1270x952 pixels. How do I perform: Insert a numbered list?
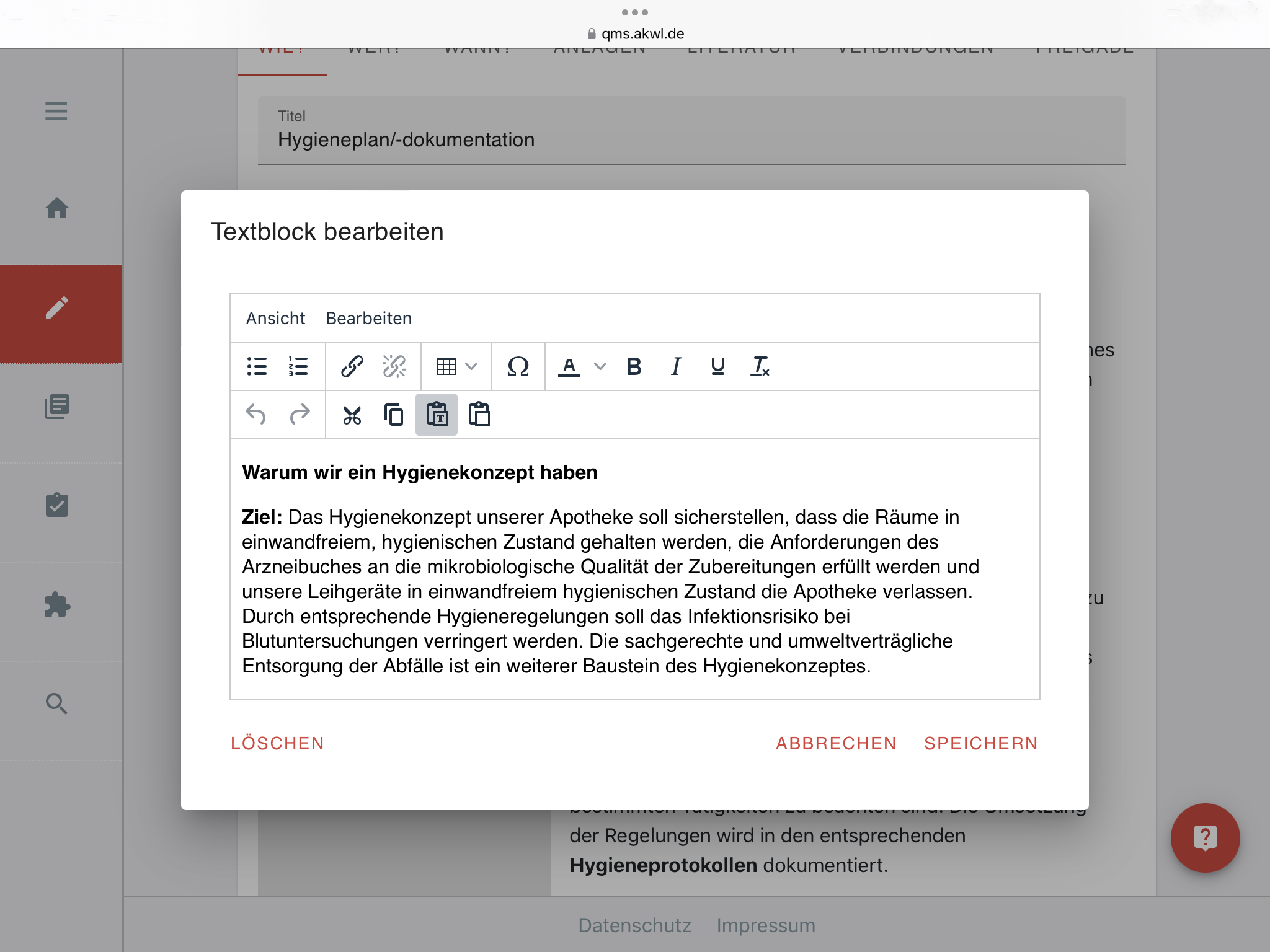tap(298, 366)
